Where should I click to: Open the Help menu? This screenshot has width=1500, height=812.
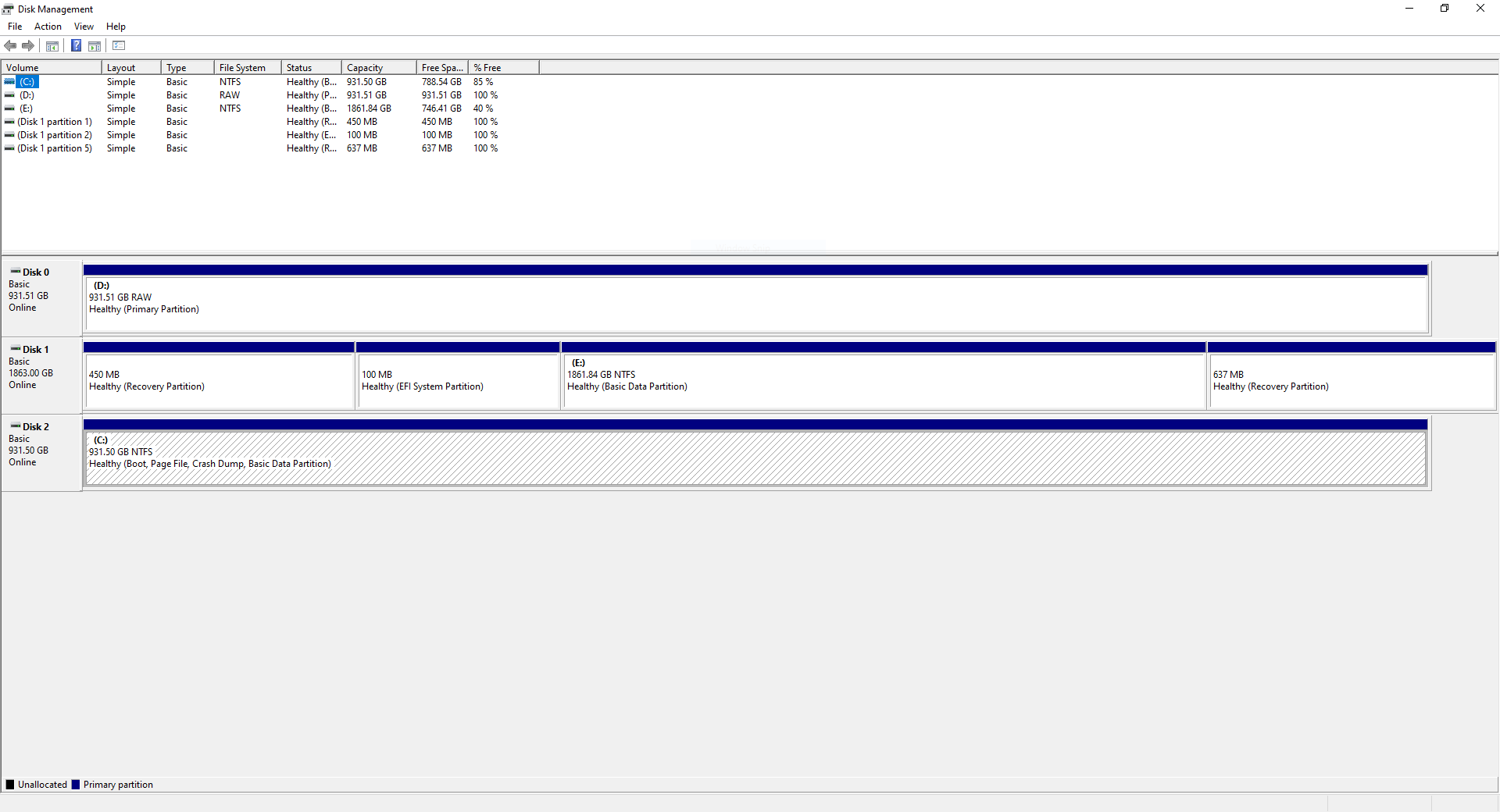(x=116, y=27)
